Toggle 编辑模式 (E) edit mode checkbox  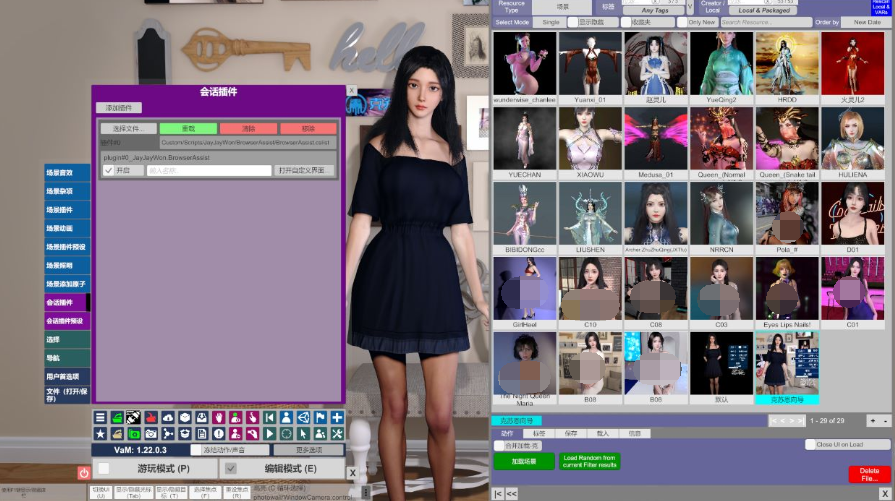pos(231,468)
